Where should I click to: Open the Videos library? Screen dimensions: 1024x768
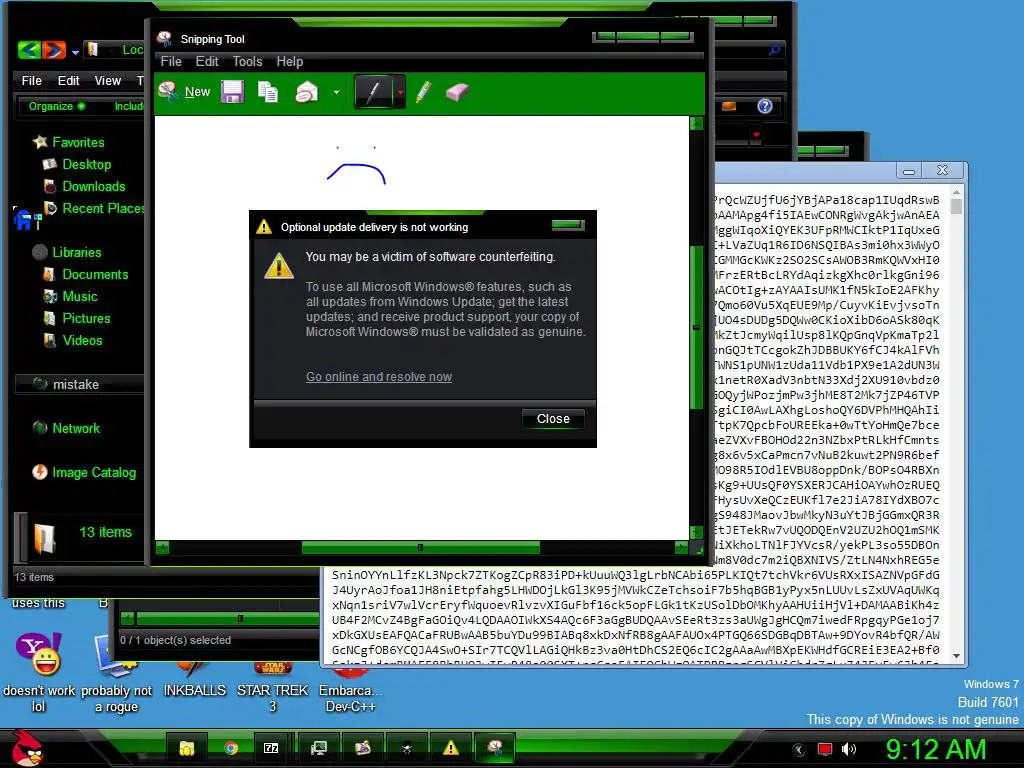pyautogui.click(x=72, y=340)
